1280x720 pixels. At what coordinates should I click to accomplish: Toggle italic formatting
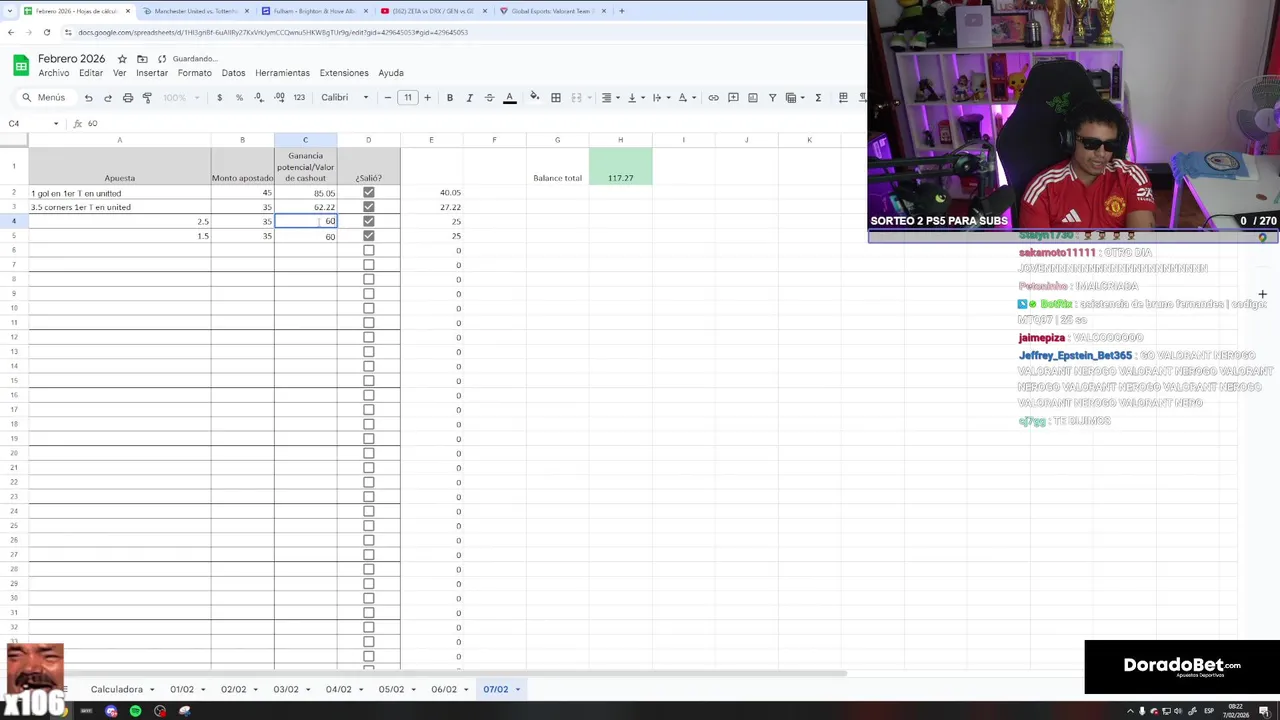[x=469, y=97]
